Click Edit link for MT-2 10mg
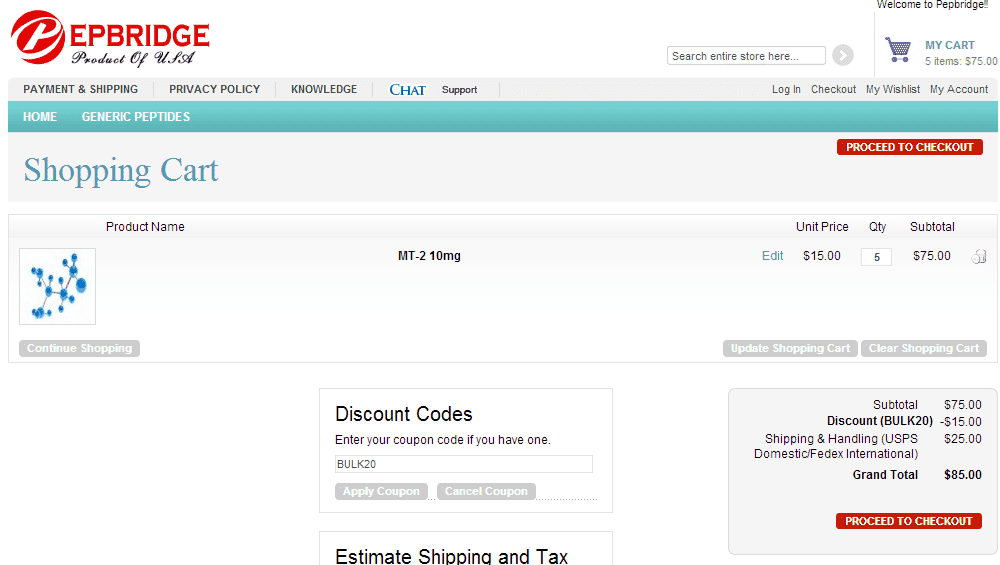The width and height of the screenshot is (1000, 565). click(x=772, y=256)
